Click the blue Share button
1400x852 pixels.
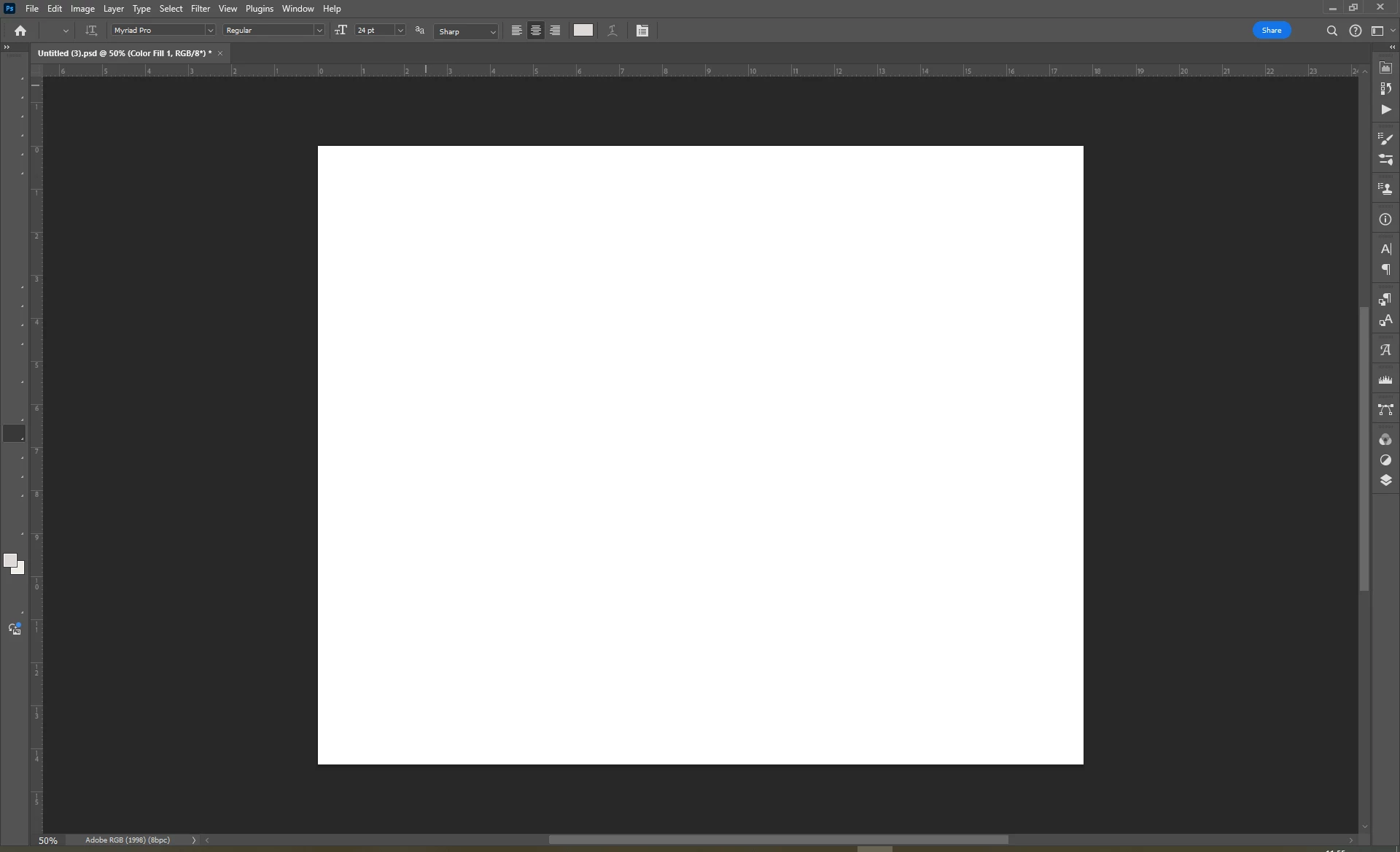pyautogui.click(x=1271, y=31)
